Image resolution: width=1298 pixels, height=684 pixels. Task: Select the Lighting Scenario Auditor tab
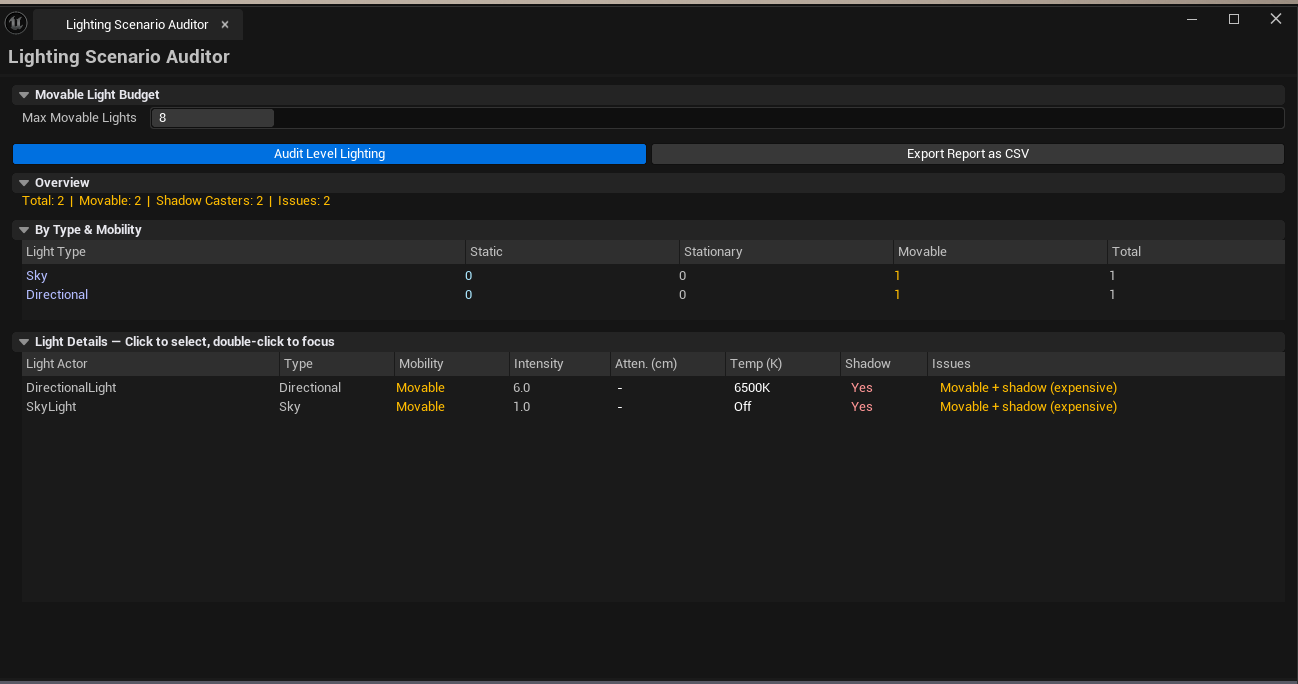[x=137, y=24]
